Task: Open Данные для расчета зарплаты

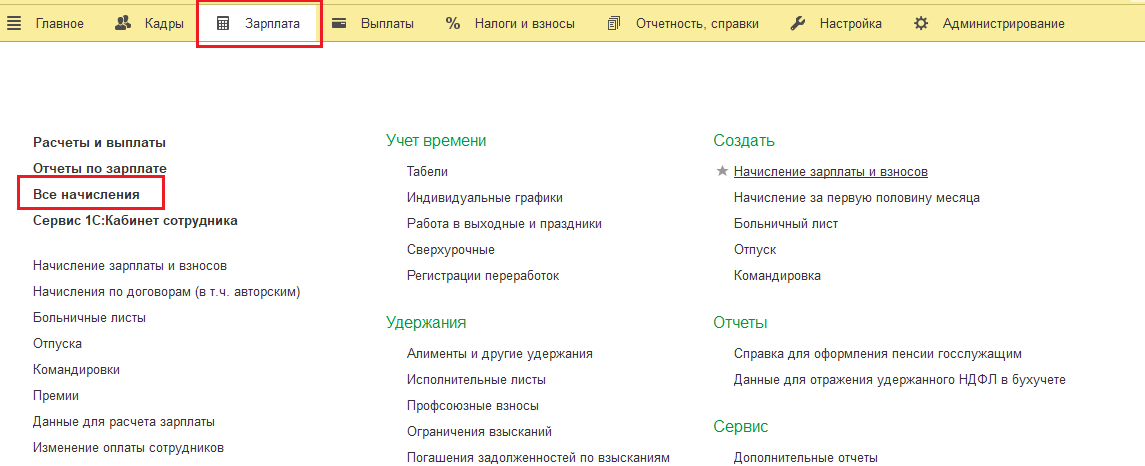Action: click(x=123, y=421)
